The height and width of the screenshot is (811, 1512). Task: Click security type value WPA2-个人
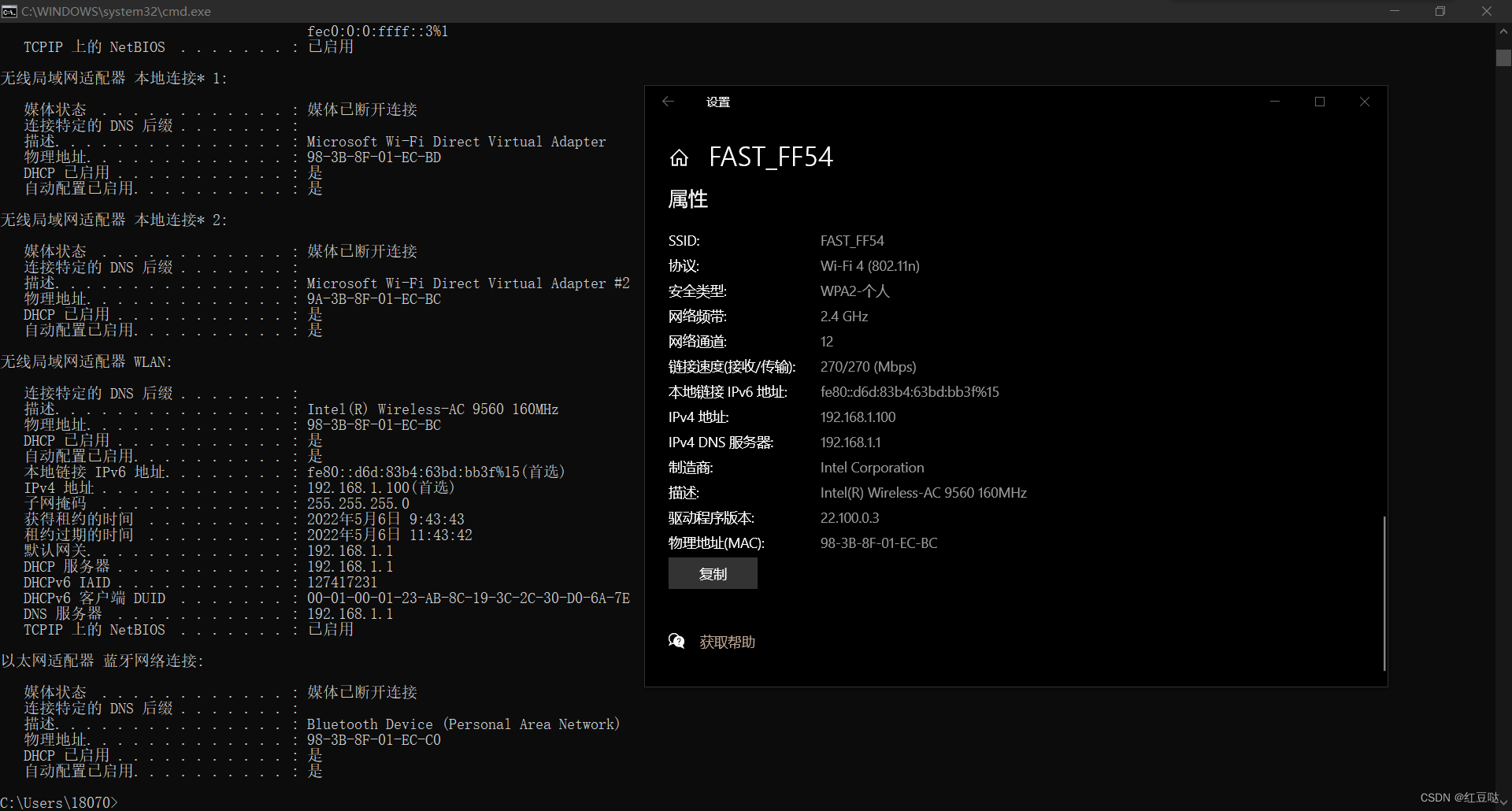pyautogui.click(x=855, y=291)
